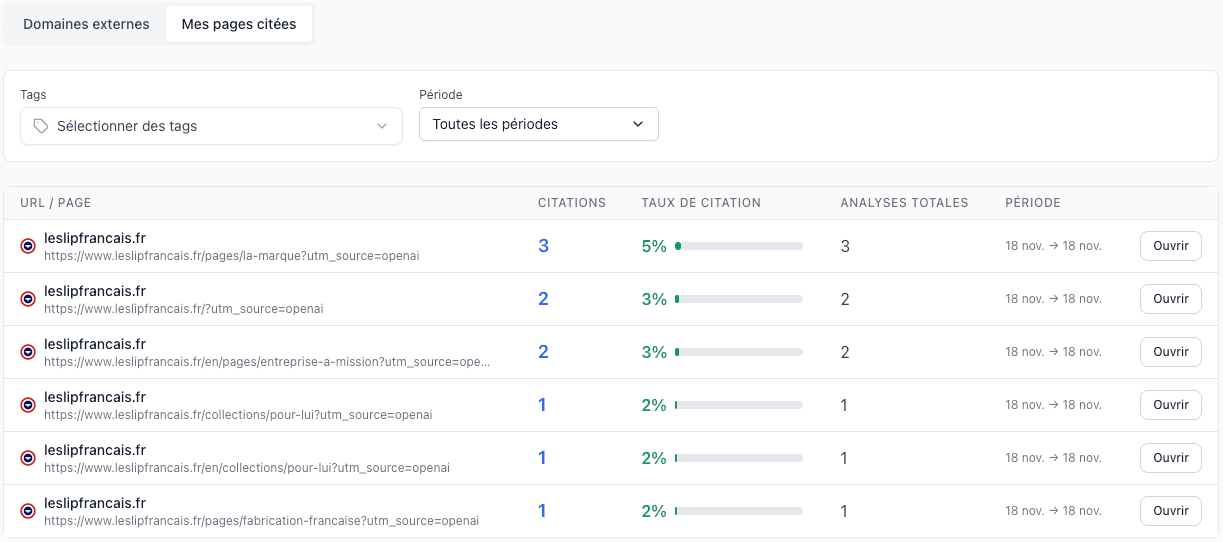
Task: Click the citation count 3 for la-marque page
Action: pyautogui.click(x=543, y=246)
